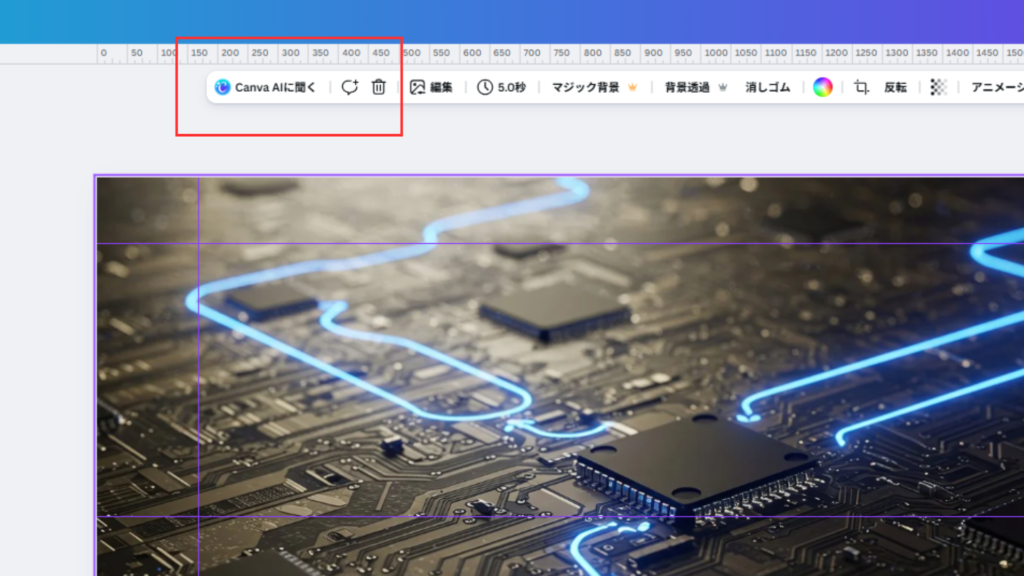
Task: Open the アニメーション animation panel
Action: 996,87
